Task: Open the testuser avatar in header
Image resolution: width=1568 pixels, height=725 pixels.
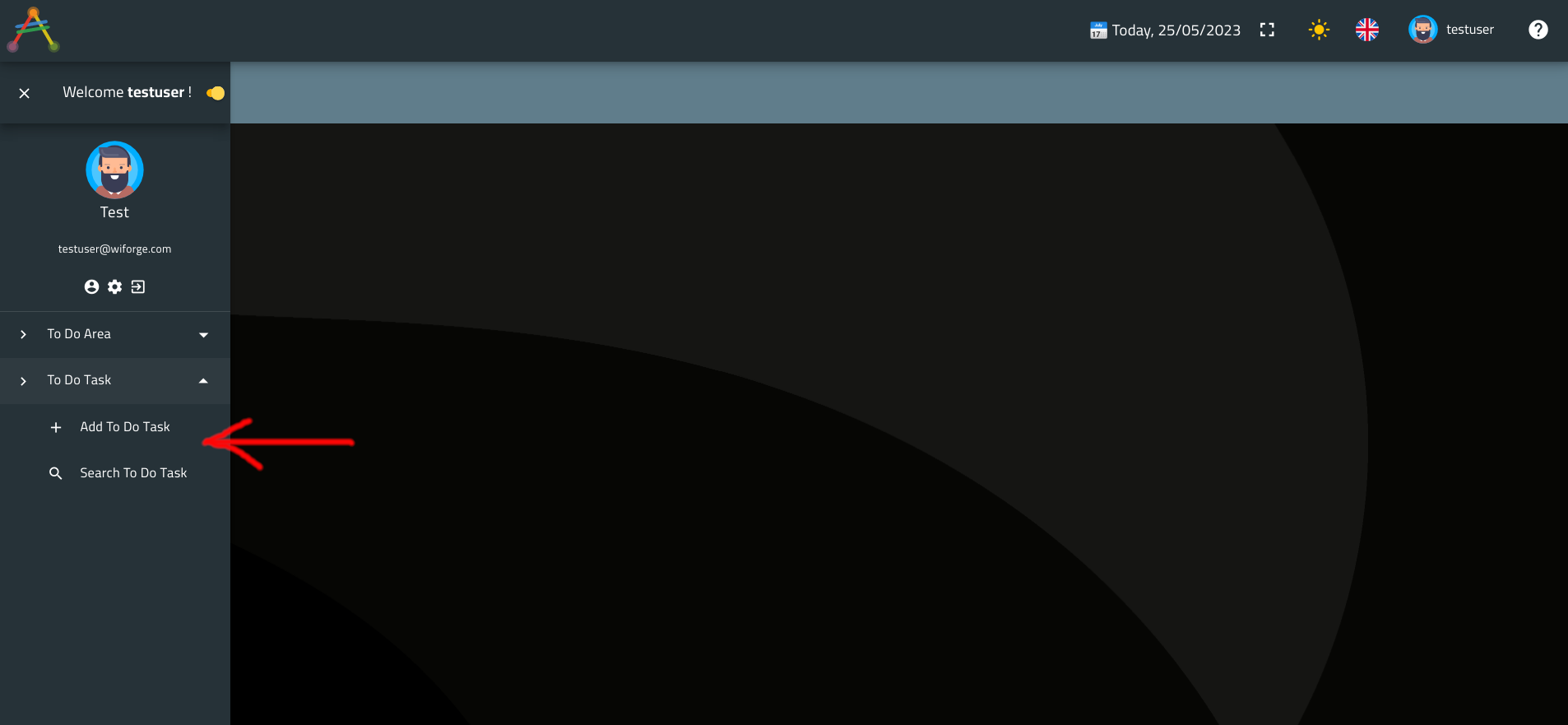Action: pyautogui.click(x=1422, y=30)
